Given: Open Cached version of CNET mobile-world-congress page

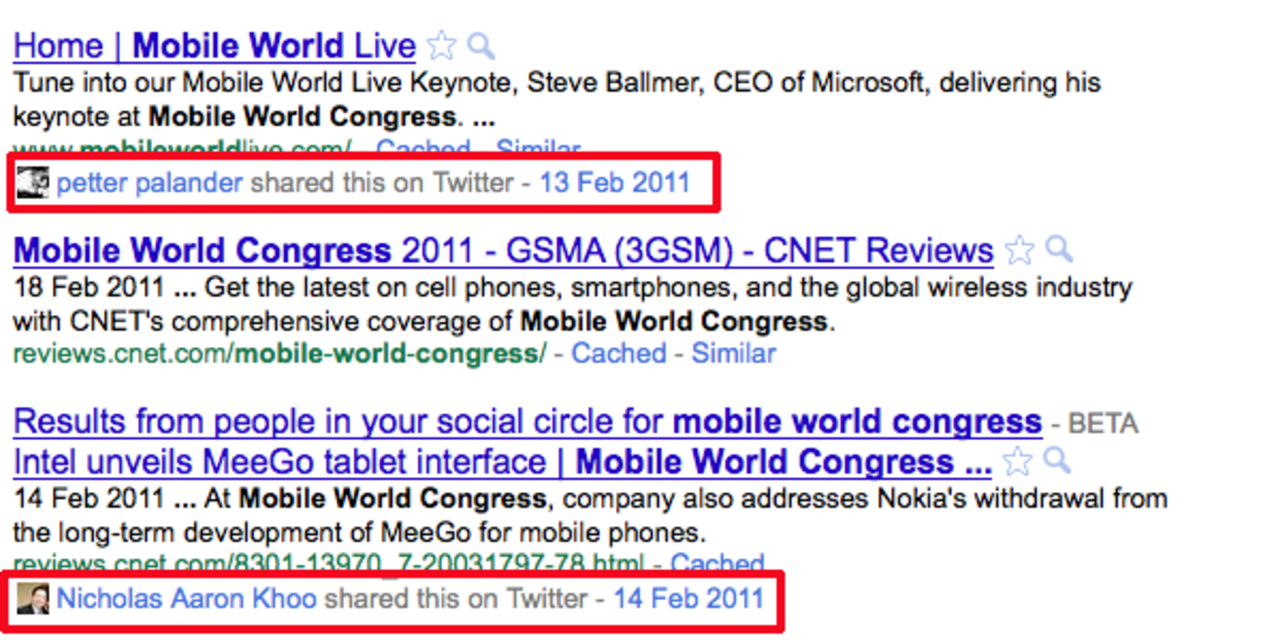Looking at the screenshot, I should 618,353.
